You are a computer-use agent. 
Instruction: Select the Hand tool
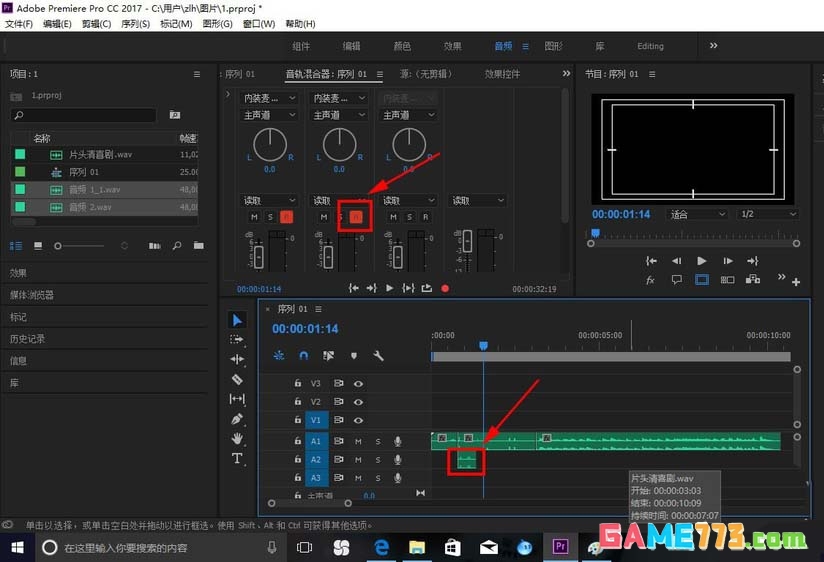[237, 438]
